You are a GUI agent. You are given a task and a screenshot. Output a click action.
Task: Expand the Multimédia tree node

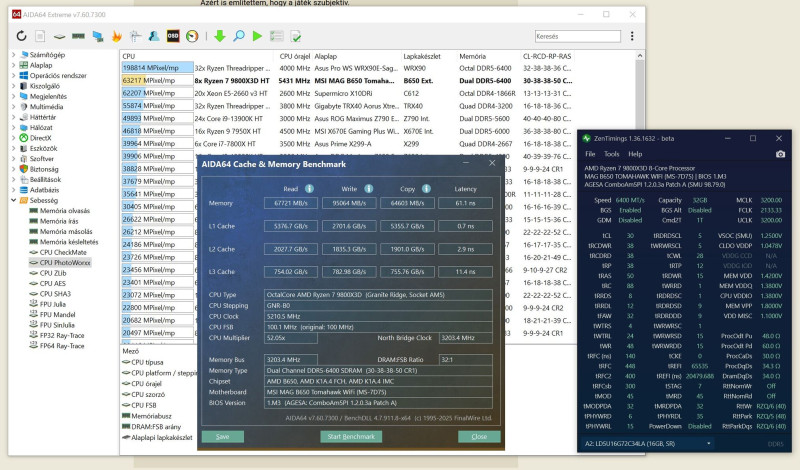pos(14,107)
